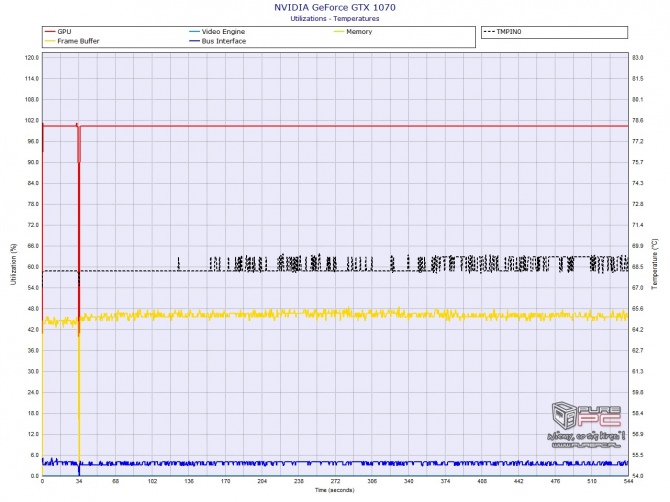
Task: Click the 24.0 utilization axis value
Action: coord(33,392)
